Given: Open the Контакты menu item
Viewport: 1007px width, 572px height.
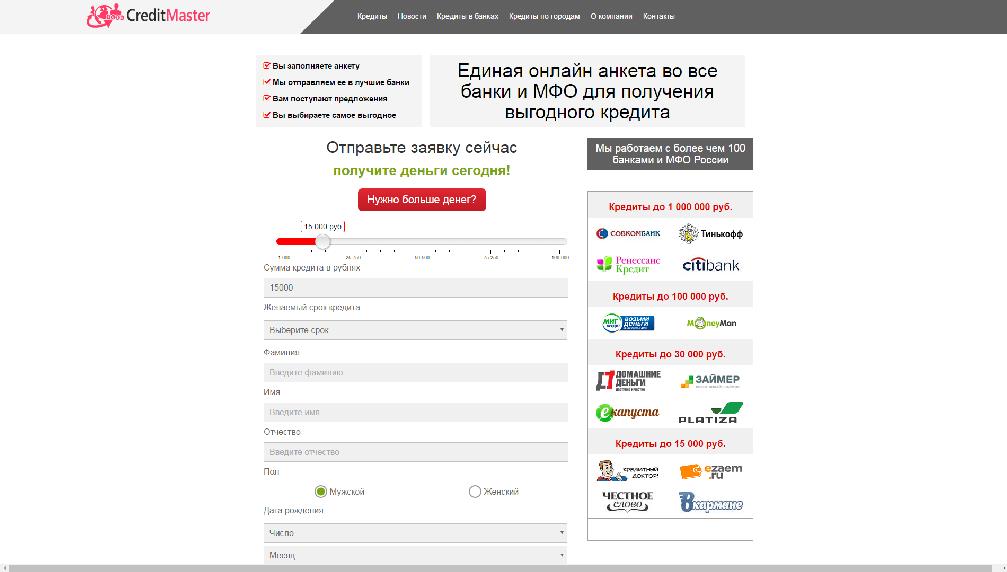Looking at the screenshot, I should pos(659,17).
